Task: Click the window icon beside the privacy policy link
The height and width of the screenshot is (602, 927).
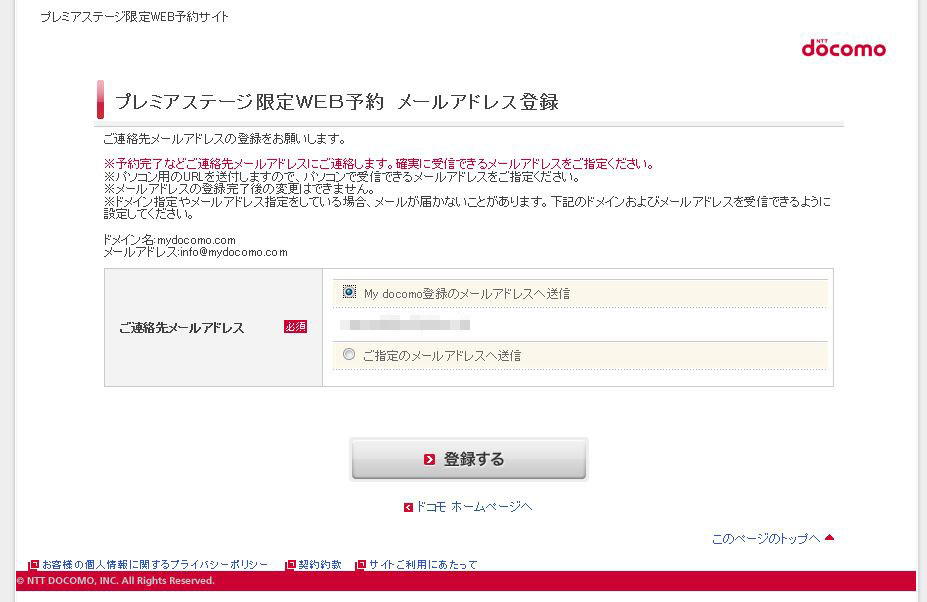Action: (x=34, y=565)
